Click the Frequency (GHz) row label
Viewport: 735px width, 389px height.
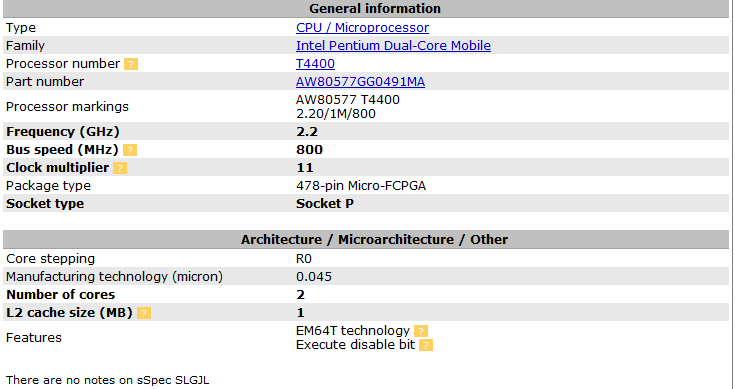pyautogui.click(x=63, y=132)
